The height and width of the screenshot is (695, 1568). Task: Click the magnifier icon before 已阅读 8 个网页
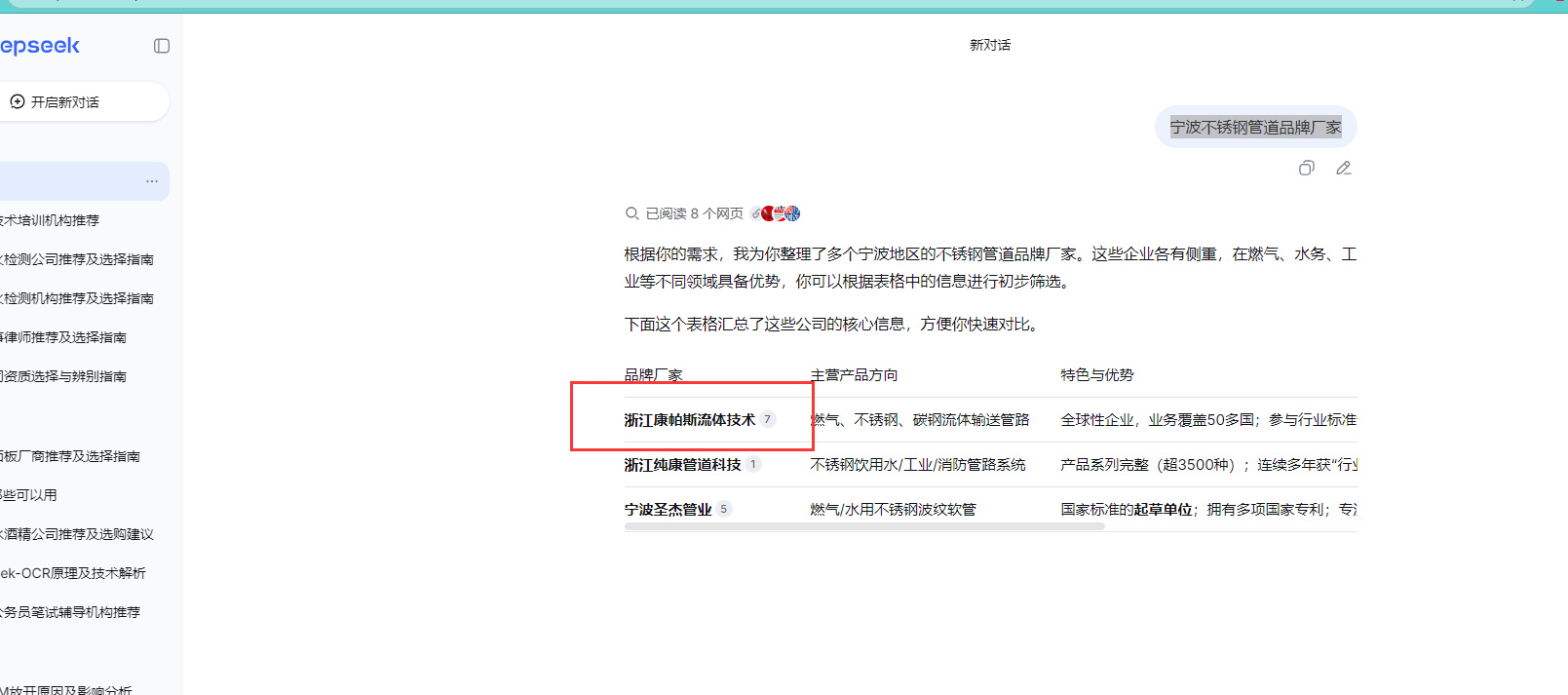pos(632,213)
